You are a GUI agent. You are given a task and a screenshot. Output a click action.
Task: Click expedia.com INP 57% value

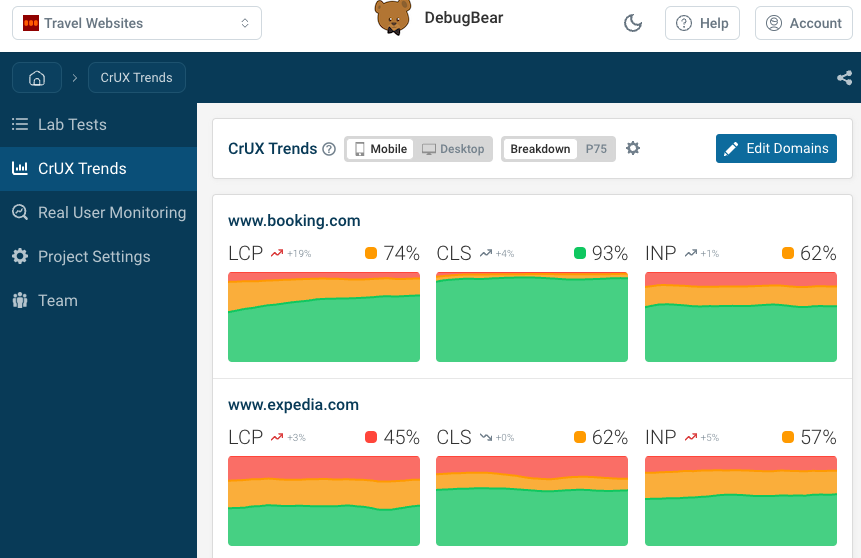tap(818, 437)
